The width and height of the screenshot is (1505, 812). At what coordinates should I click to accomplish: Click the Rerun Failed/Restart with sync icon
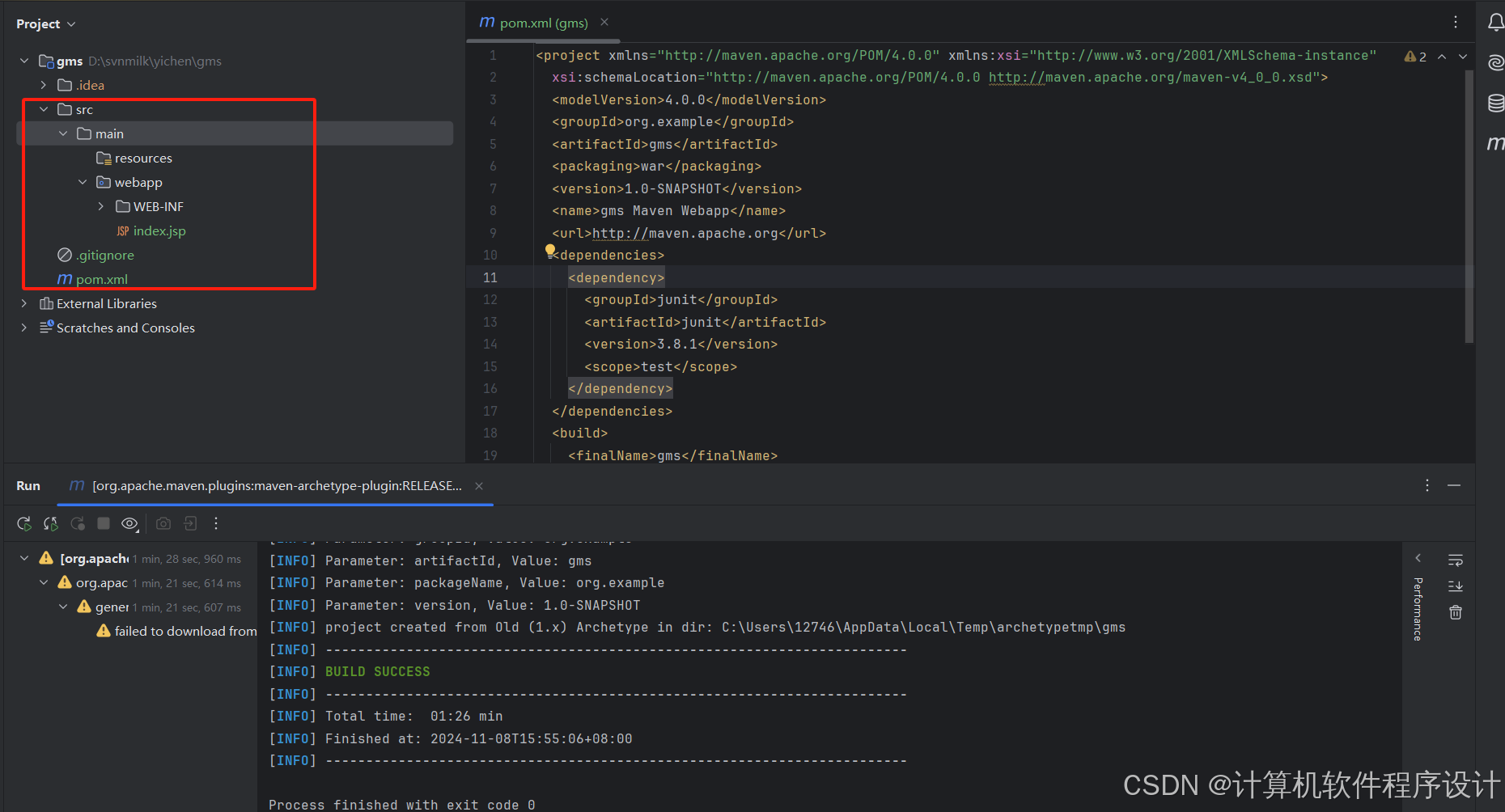coord(51,524)
